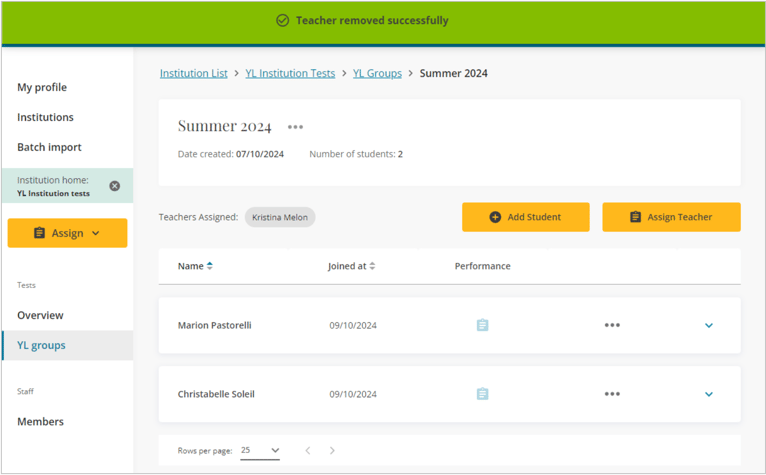Open three-dot menu for Marion Pastorelli
Viewport: 766px width, 475px height.
[612, 325]
